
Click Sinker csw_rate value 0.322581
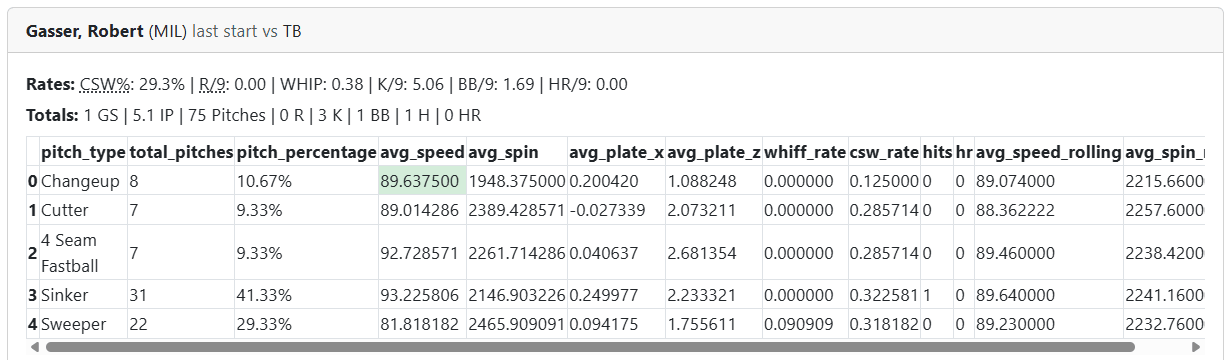coord(884,295)
